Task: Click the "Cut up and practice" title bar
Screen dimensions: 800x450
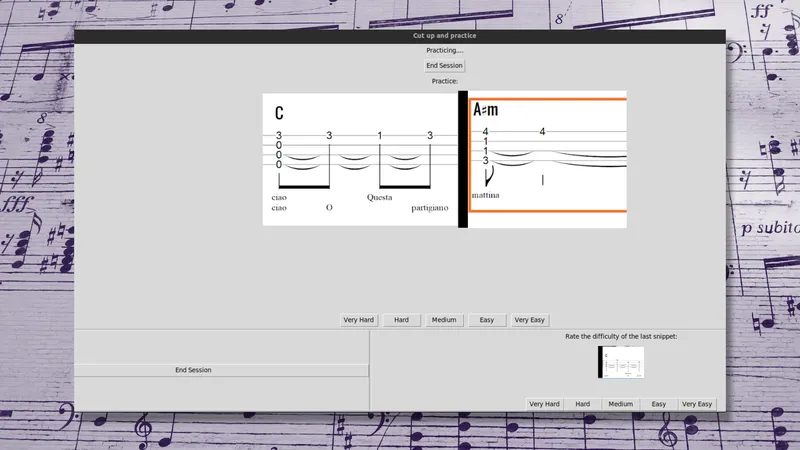Action: 444,36
